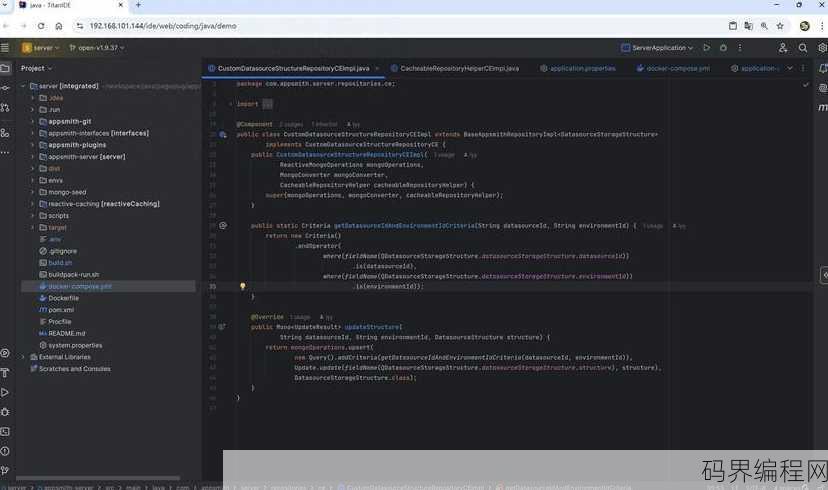This screenshot has width=828, height=490.
Task: Open the main hamburger menu
Action: tap(5, 48)
